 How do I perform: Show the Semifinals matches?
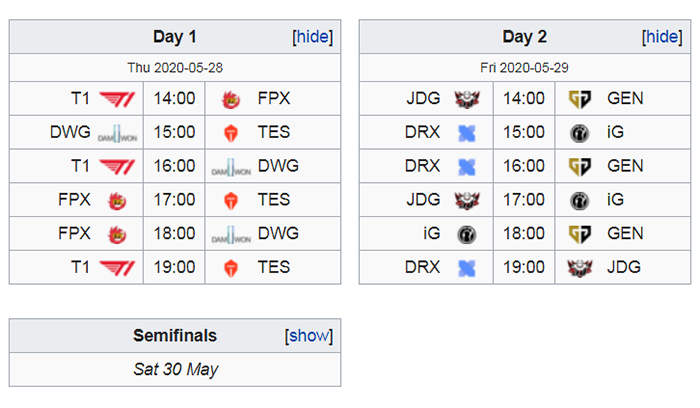pos(309,336)
